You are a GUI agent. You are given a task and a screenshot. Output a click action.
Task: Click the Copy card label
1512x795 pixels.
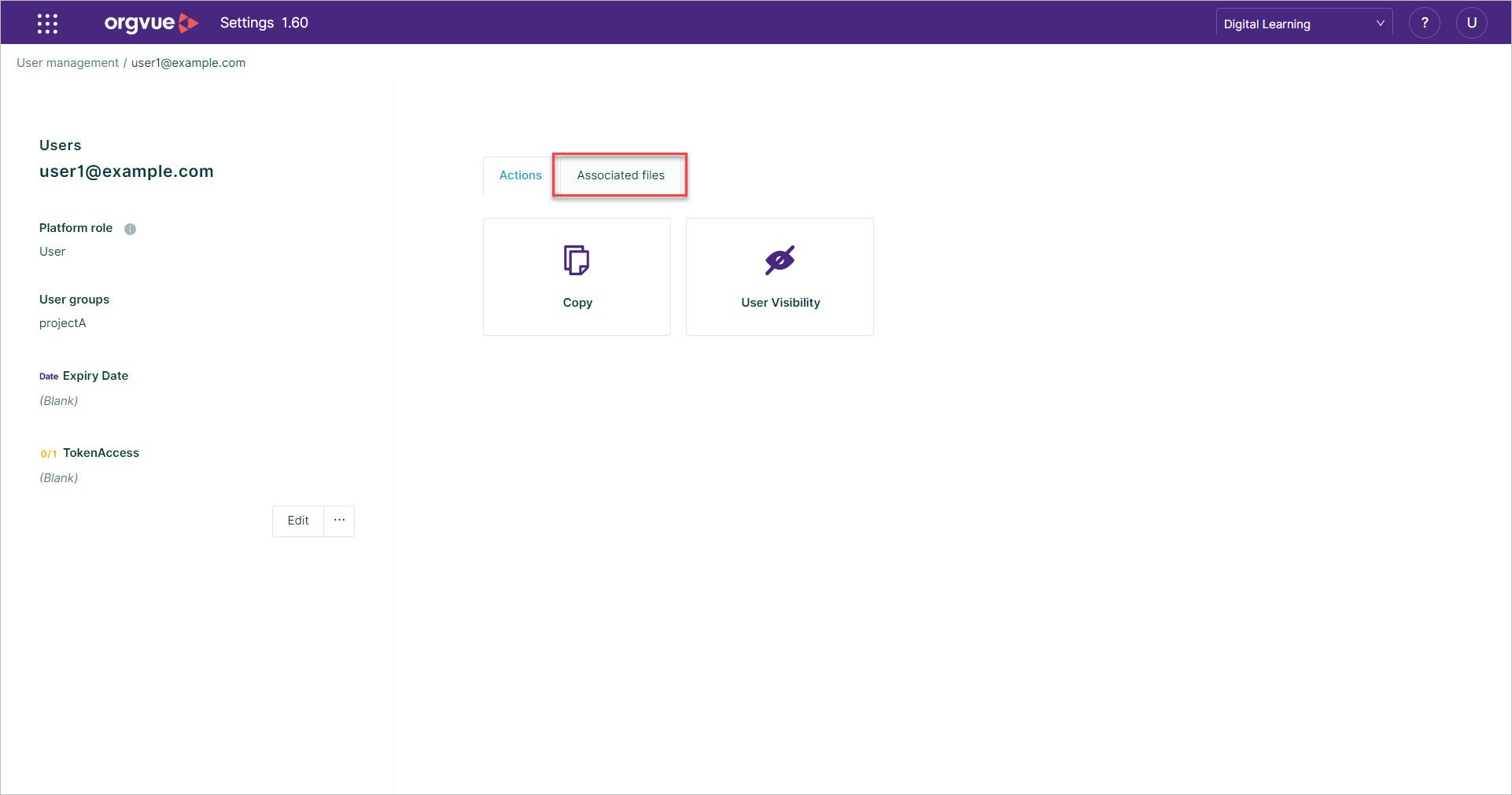577,303
